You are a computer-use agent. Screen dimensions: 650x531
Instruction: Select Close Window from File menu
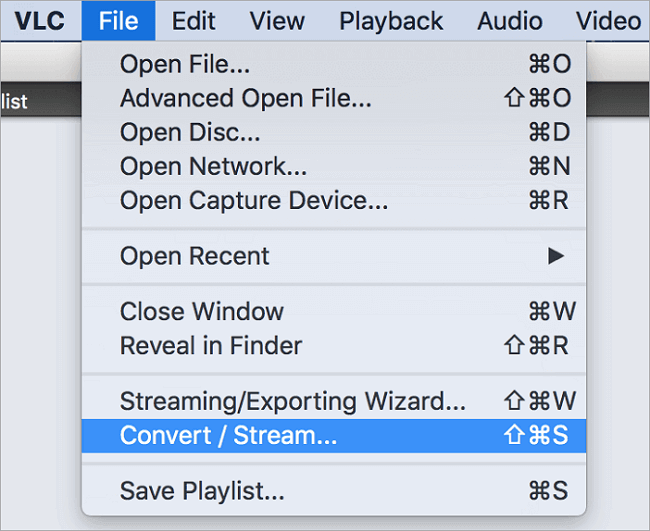point(202,311)
